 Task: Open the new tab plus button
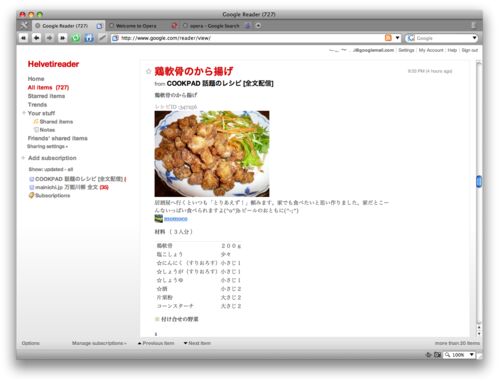[x=258, y=26]
